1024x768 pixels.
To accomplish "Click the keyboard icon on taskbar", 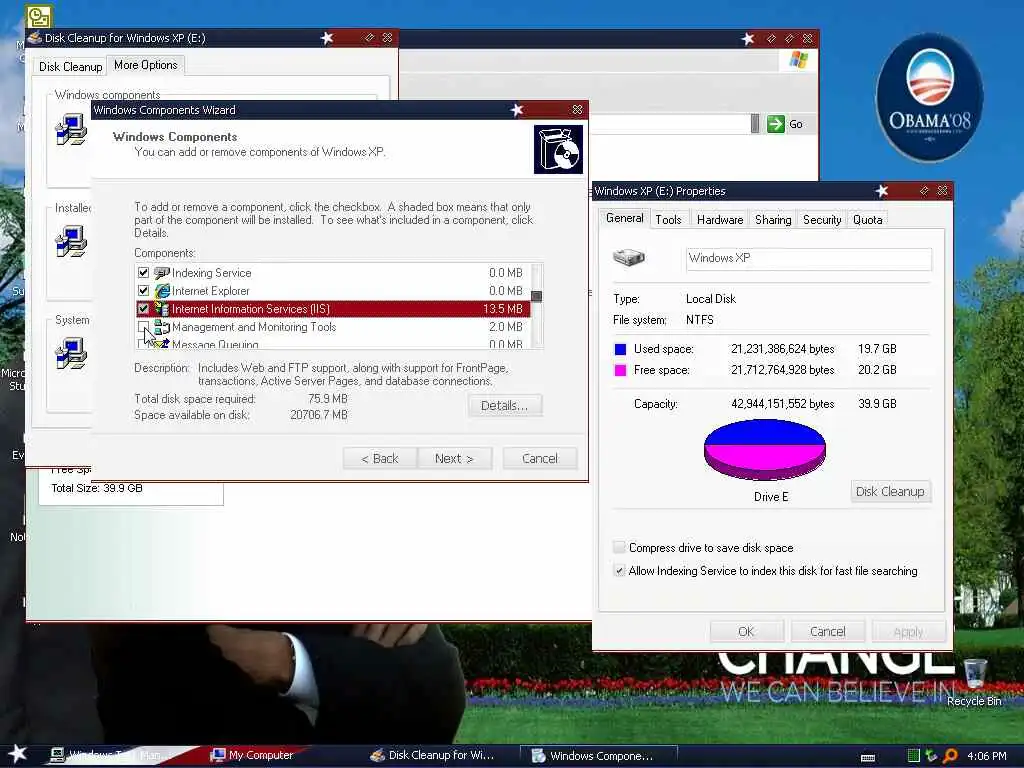I will point(868,758).
